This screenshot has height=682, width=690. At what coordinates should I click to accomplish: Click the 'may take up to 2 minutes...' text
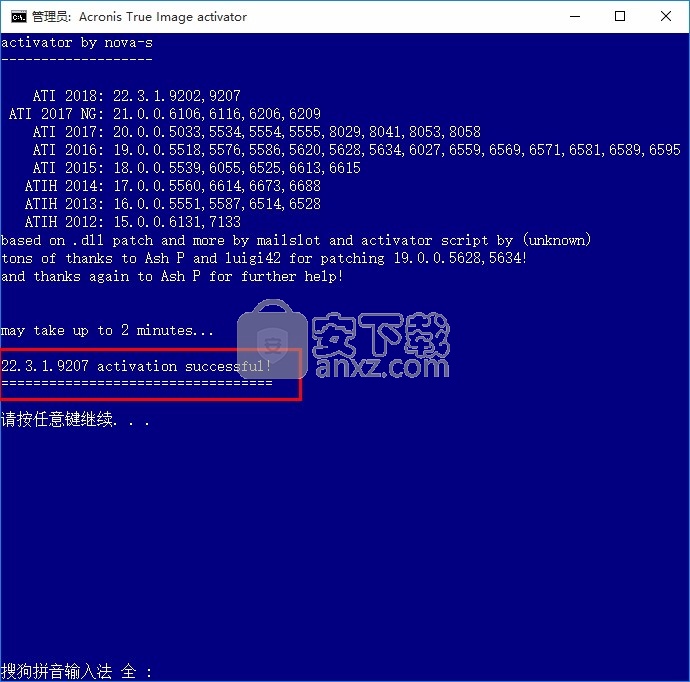pos(107,330)
